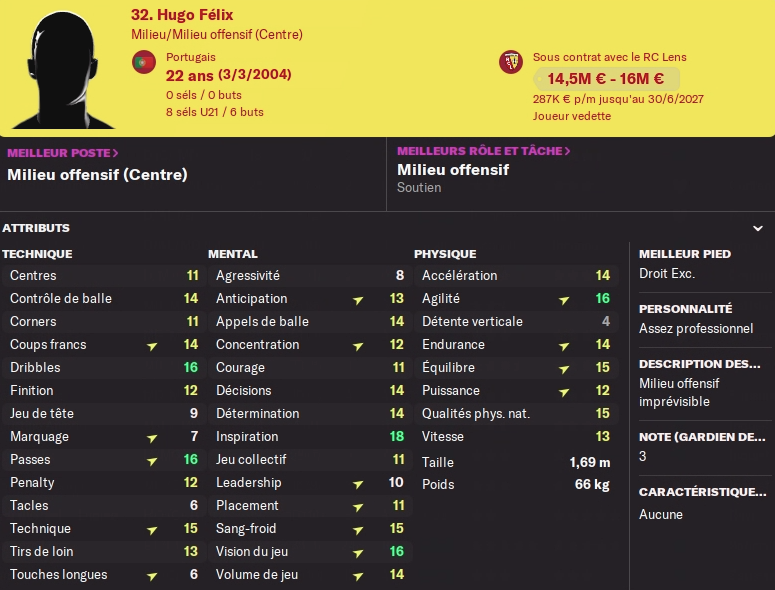Click the arrow icon beside Touches longues
The image size is (775, 590).
[x=152, y=575]
